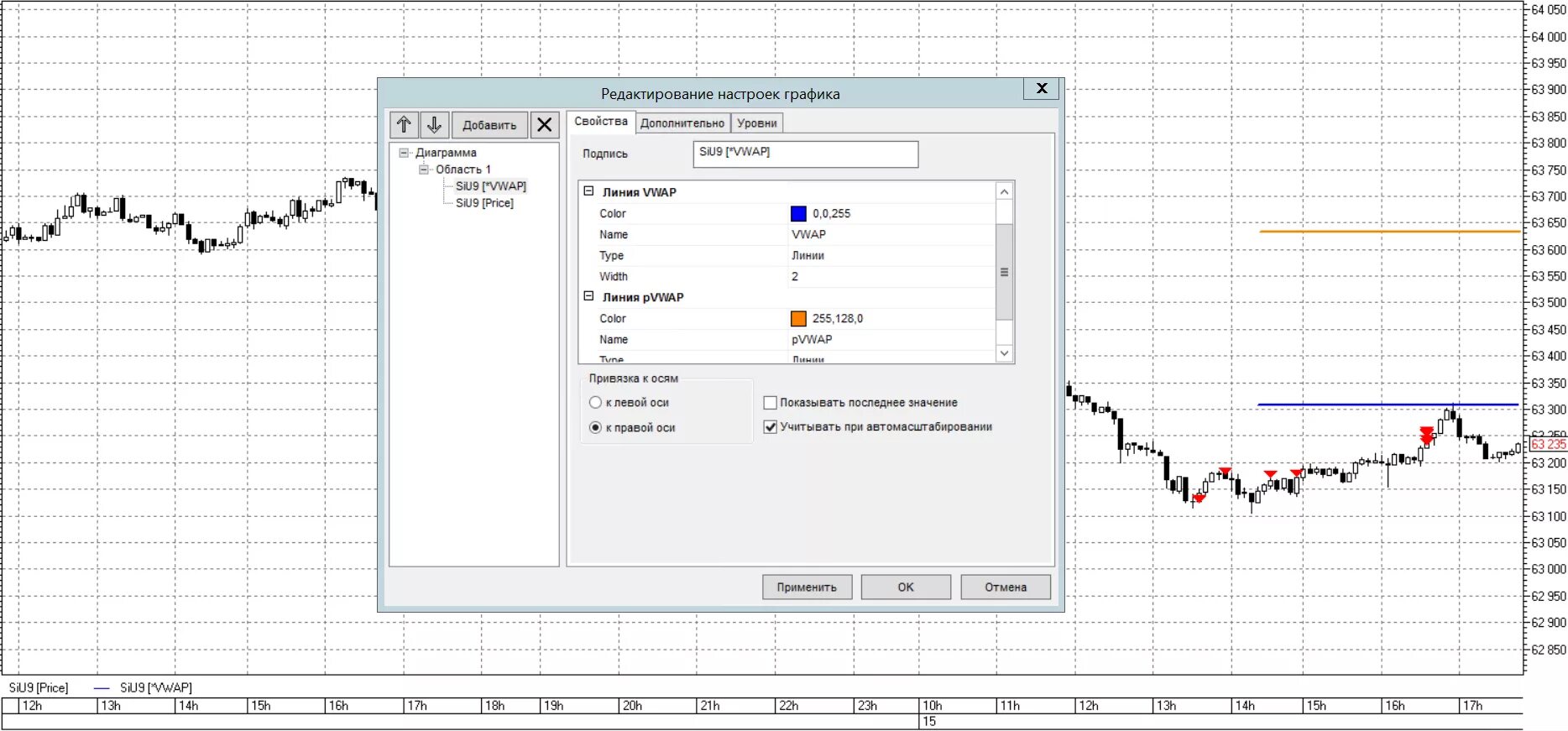The width and height of the screenshot is (1568, 731).
Task: Collapse the Диаграмма tree node
Action: point(404,153)
